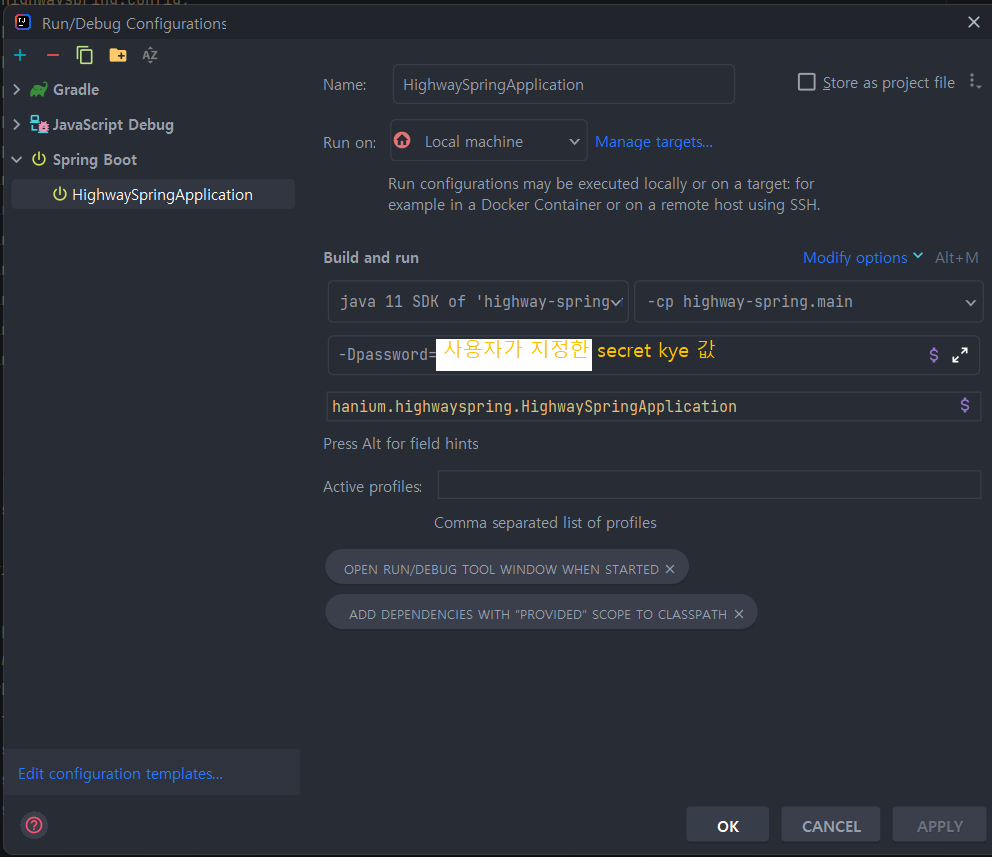
Task: Open the Manage targets link
Action: pos(654,142)
